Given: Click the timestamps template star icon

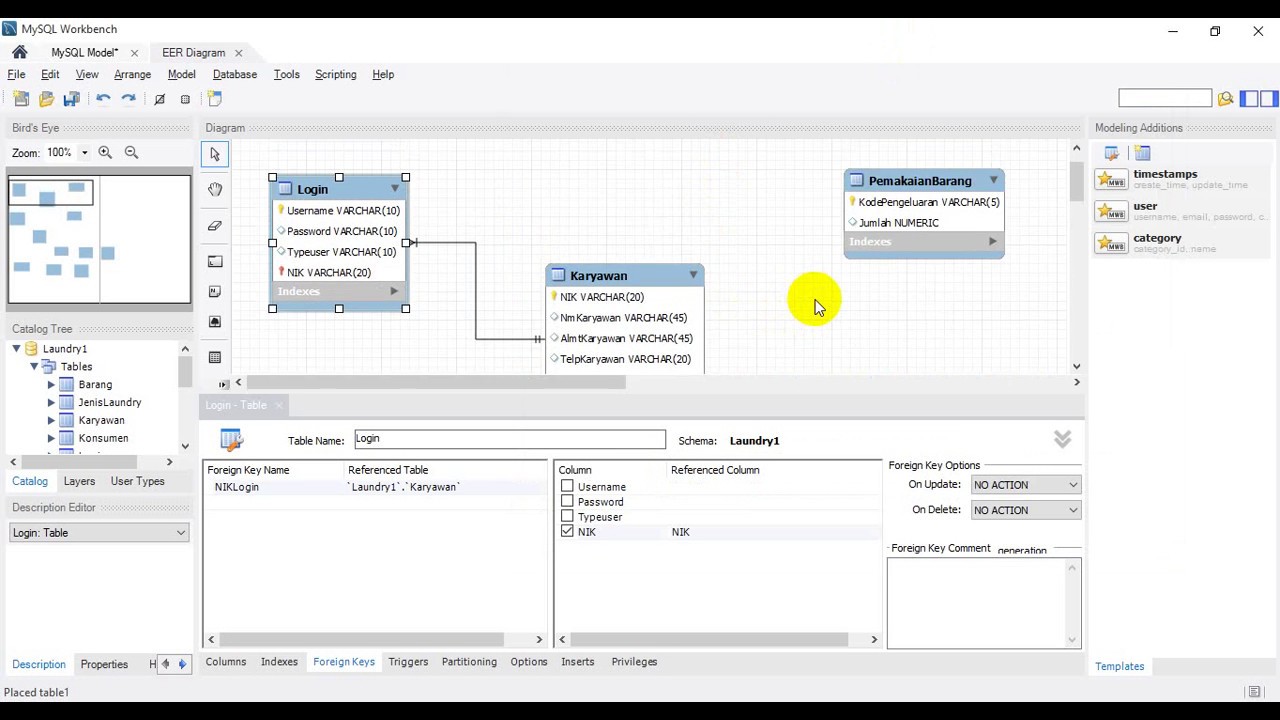Looking at the screenshot, I should point(1111,179).
